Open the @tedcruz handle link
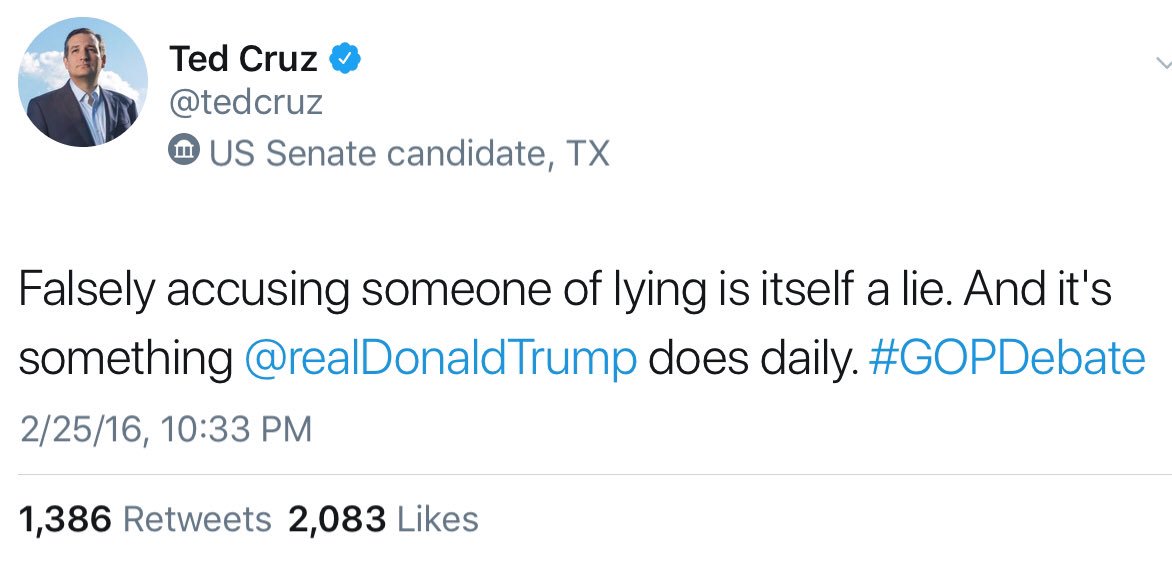 (x=245, y=103)
